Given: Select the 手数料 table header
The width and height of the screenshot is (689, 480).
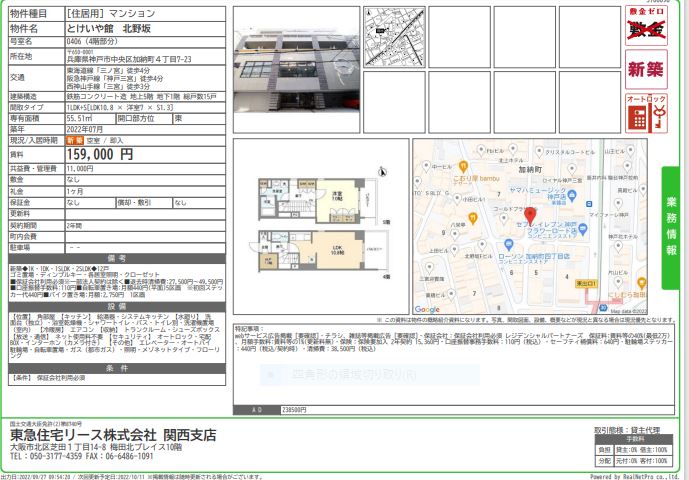Looking at the screenshot, I should click(635, 439).
